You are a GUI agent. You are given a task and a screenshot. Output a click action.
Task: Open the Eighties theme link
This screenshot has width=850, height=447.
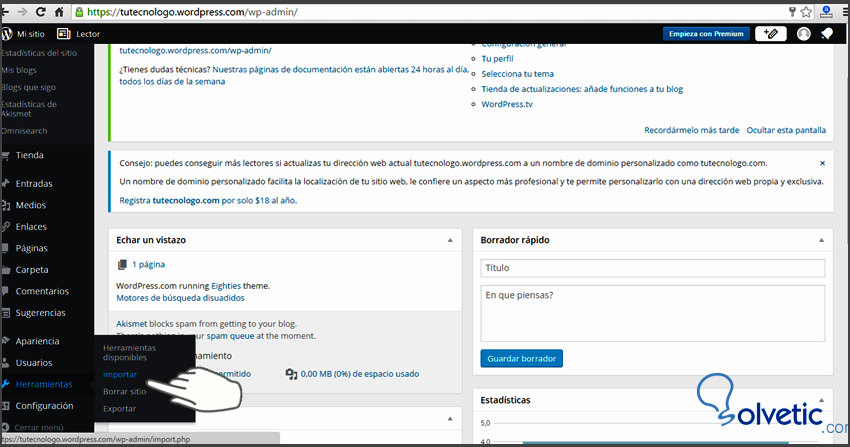click(226, 286)
